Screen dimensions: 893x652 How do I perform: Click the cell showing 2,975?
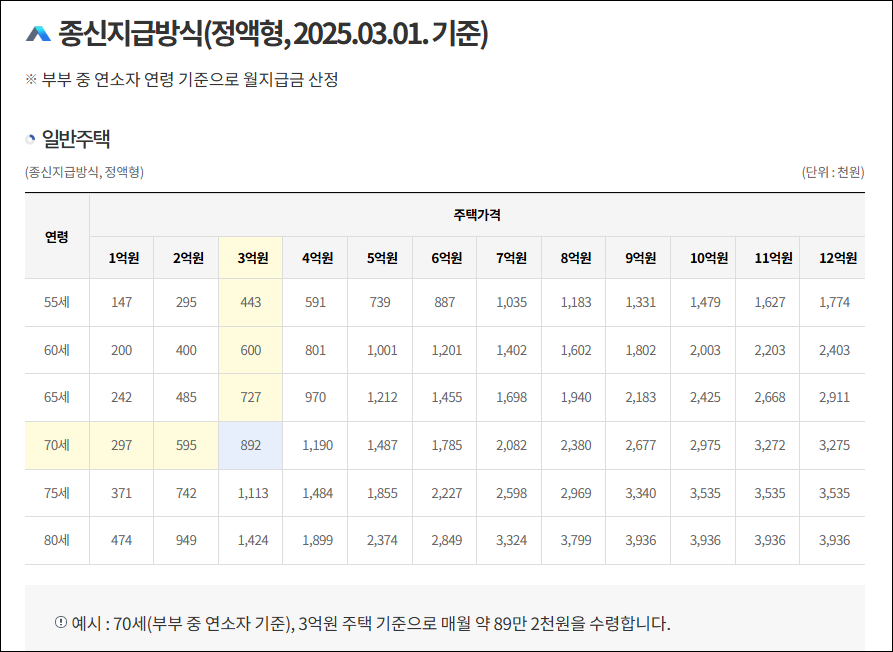(705, 445)
